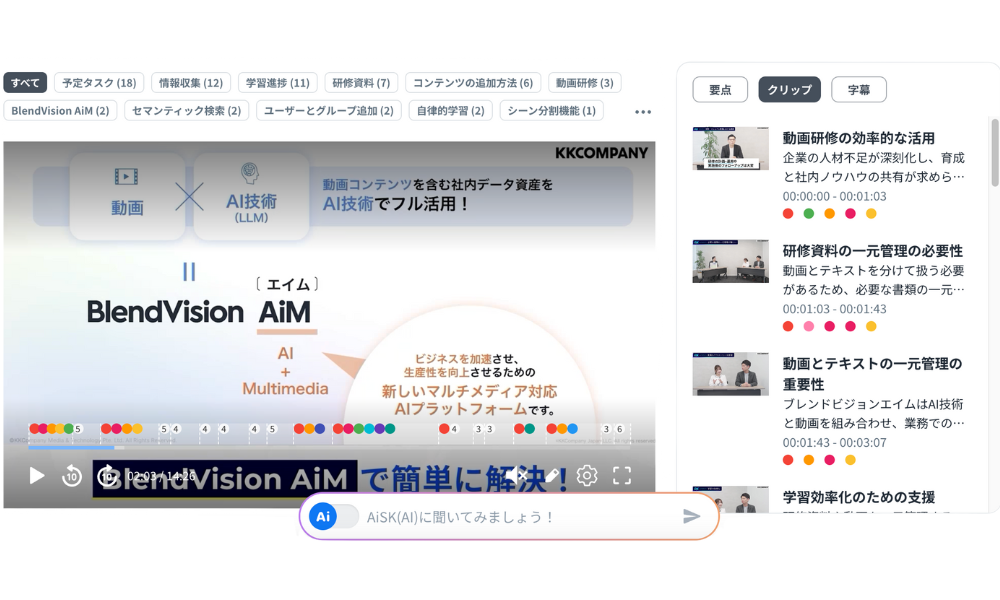The height and width of the screenshot is (600, 1000).
Task: Select the すべて filter tag
Action: click(x=25, y=83)
